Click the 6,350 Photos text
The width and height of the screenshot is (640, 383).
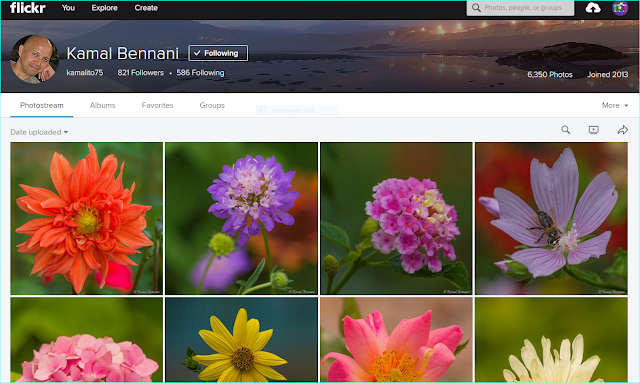coord(550,74)
